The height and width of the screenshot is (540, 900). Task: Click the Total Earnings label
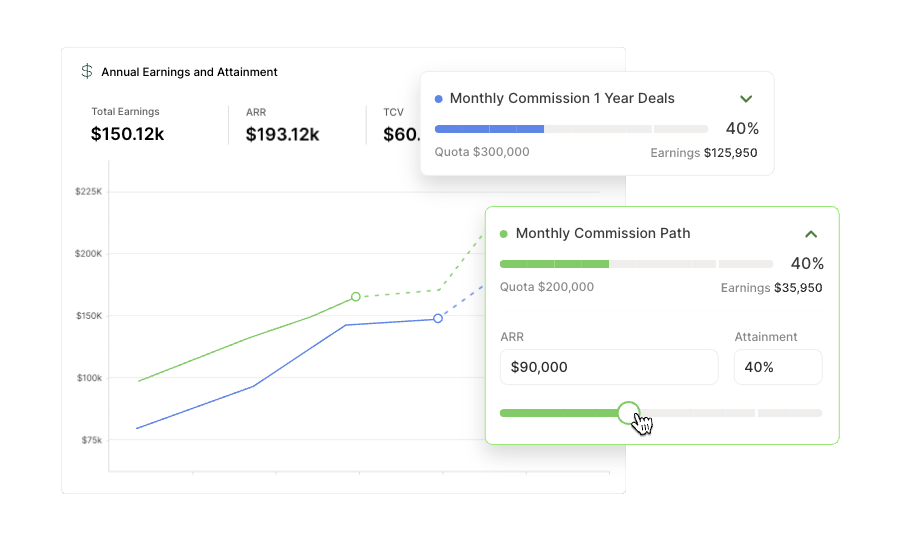click(125, 111)
